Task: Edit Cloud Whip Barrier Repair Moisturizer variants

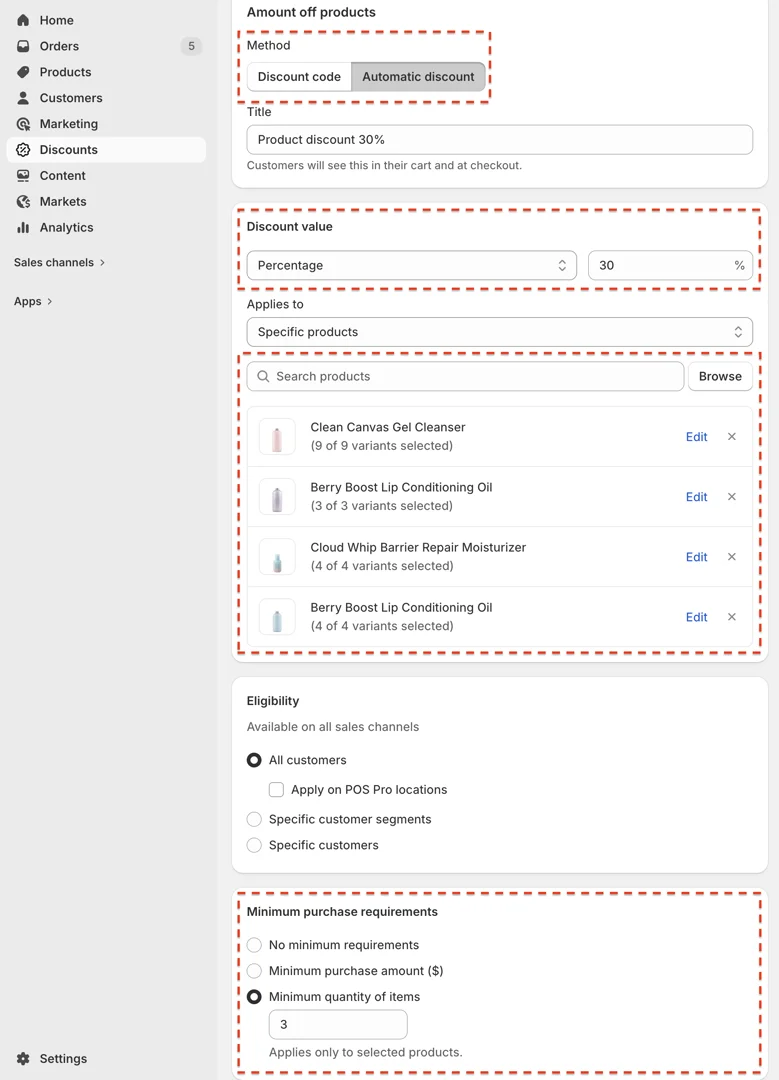Action: 696,557
